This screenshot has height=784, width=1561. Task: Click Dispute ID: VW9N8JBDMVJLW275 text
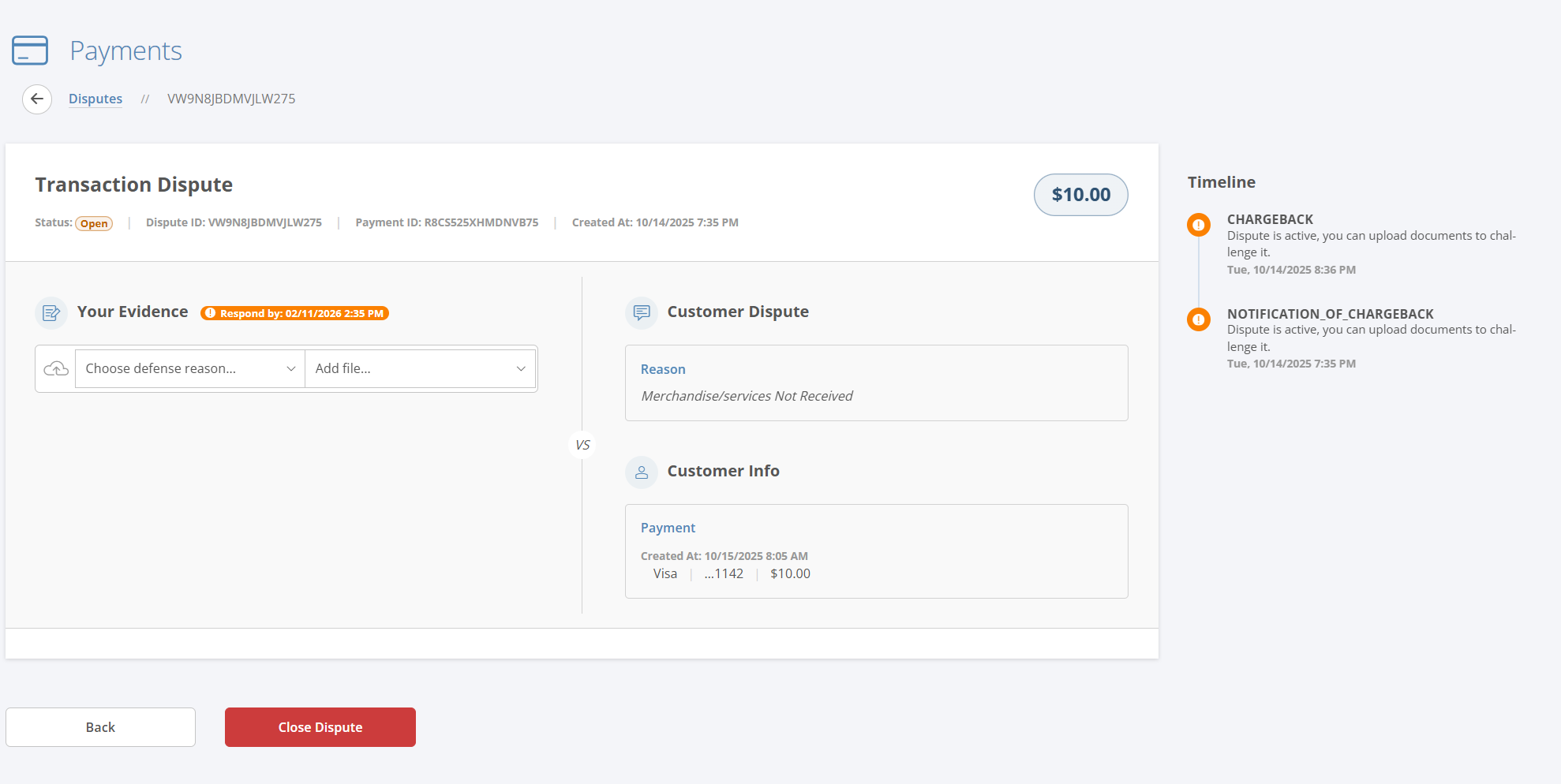[234, 222]
